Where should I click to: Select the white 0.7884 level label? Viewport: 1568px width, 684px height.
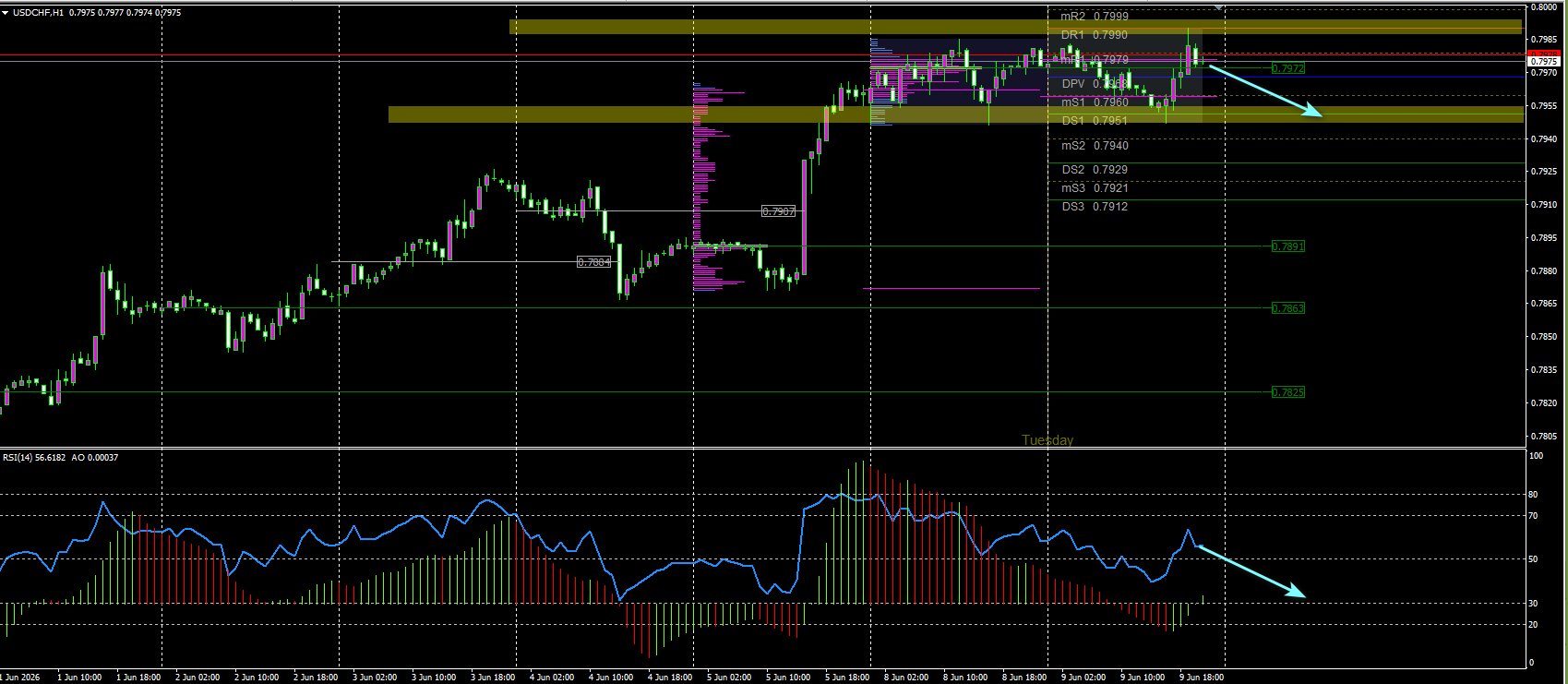click(593, 262)
